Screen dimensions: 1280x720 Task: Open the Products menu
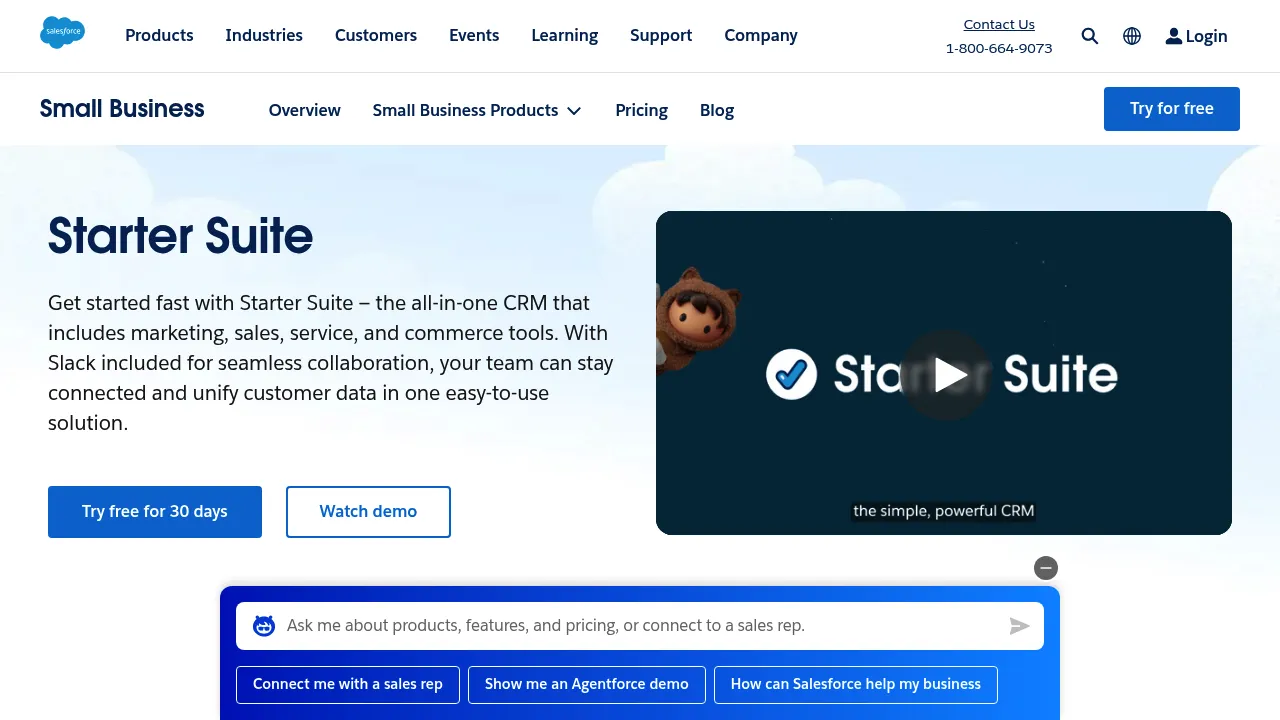coord(159,35)
